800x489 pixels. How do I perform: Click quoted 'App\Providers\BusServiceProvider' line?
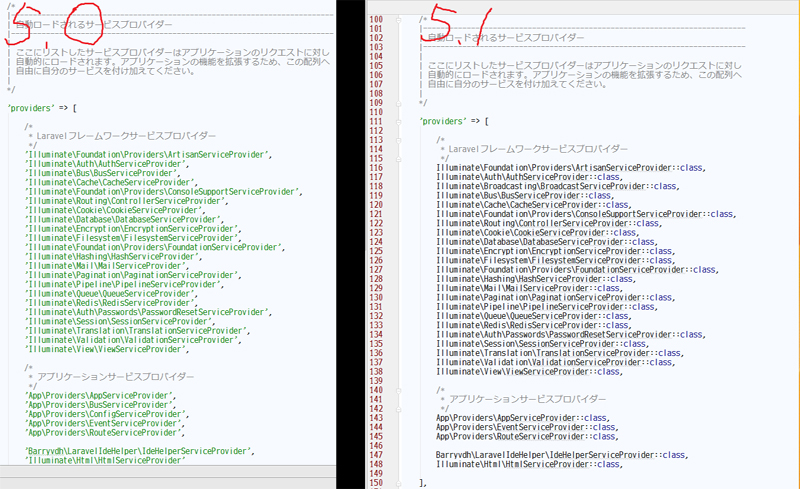tap(101, 405)
